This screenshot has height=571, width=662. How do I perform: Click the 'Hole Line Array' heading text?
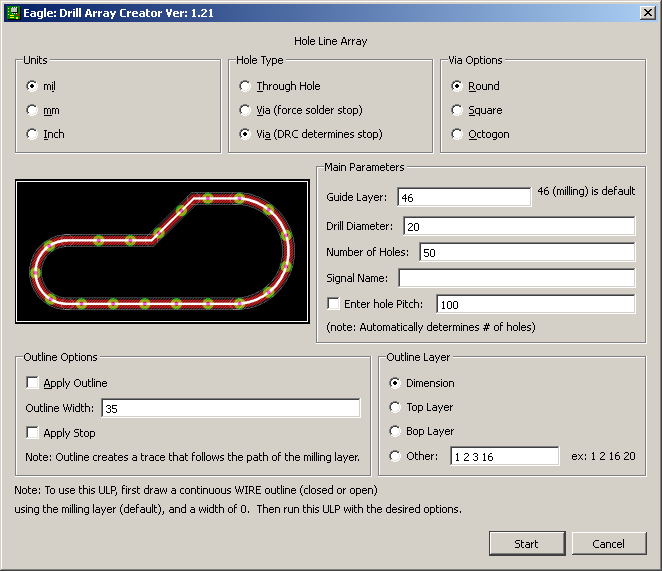click(x=331, y=41)
